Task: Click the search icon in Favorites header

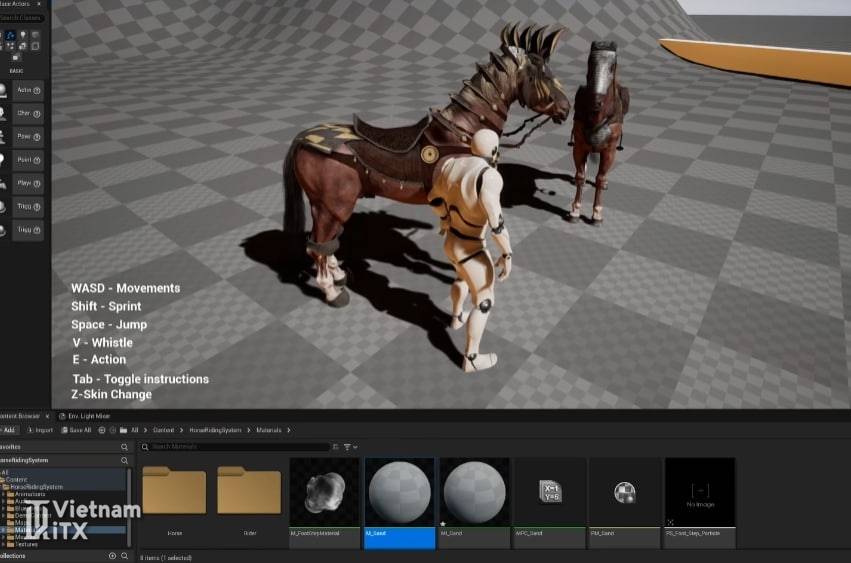Action: pos(125,447)
